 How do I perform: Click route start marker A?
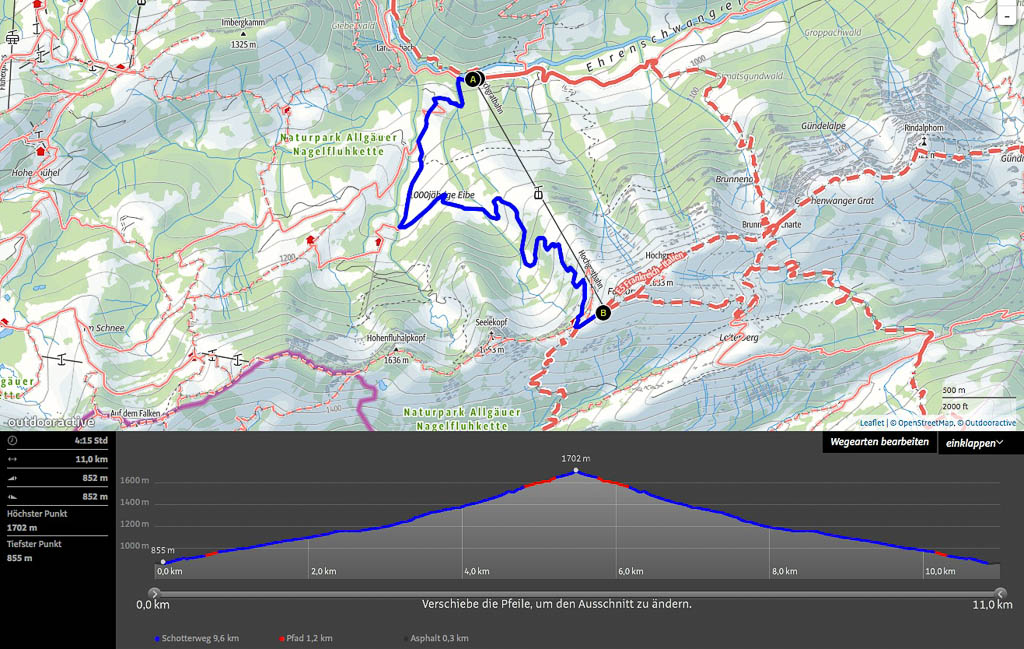point(473,78)
